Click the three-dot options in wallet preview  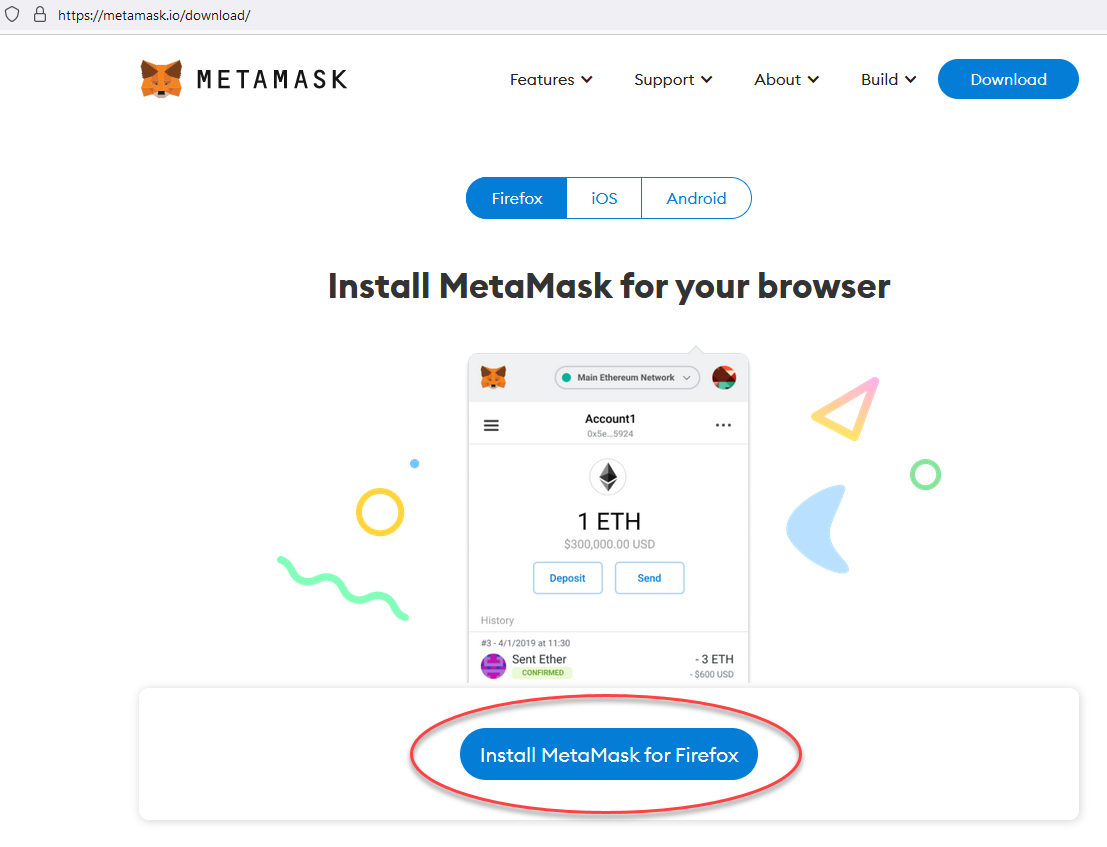tap(723, 425)
